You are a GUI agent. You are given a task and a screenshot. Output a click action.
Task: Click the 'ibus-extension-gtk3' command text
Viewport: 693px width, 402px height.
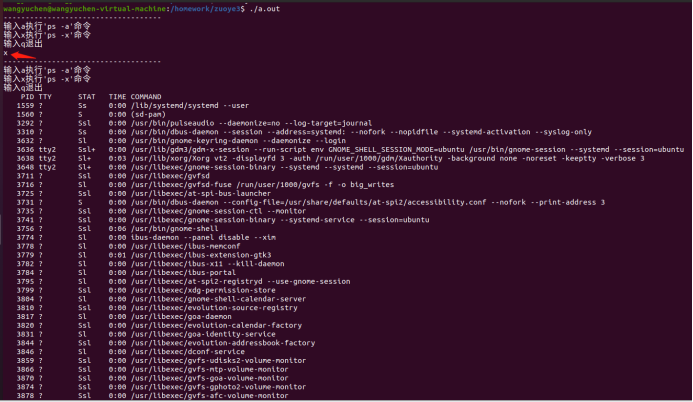click(201, 255)
